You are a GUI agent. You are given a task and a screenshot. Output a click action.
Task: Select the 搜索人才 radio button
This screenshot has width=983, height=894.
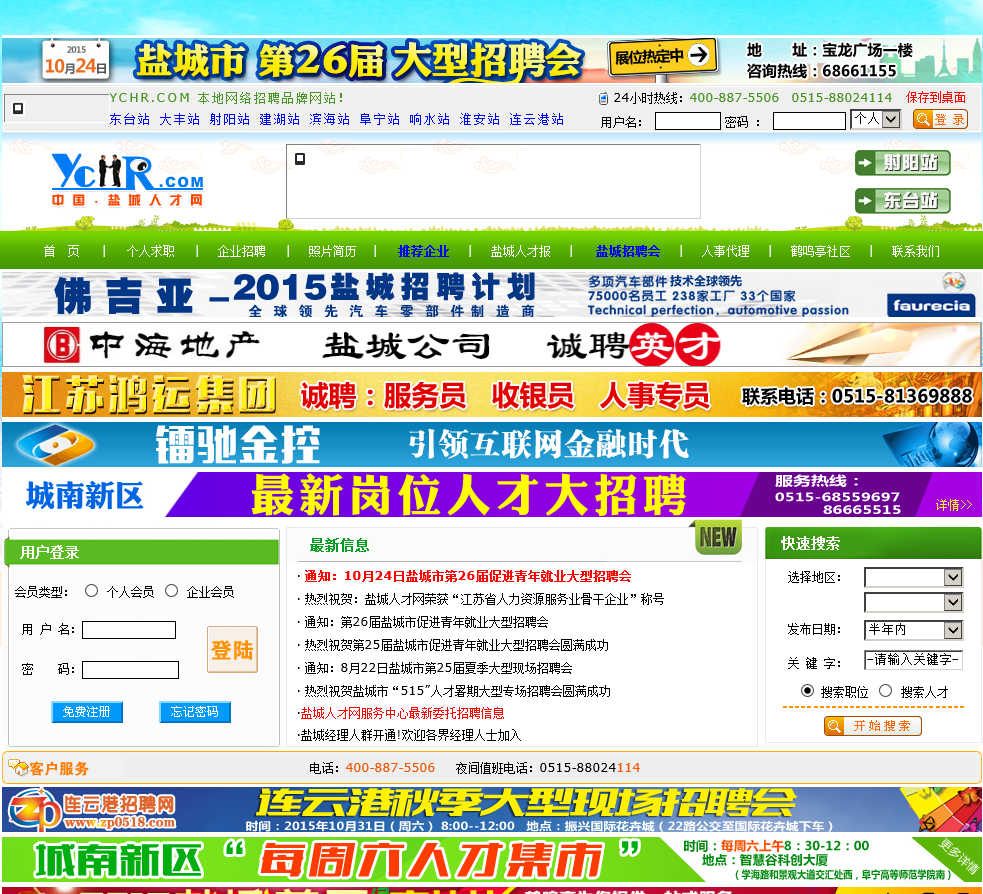[x=885, y=691]
